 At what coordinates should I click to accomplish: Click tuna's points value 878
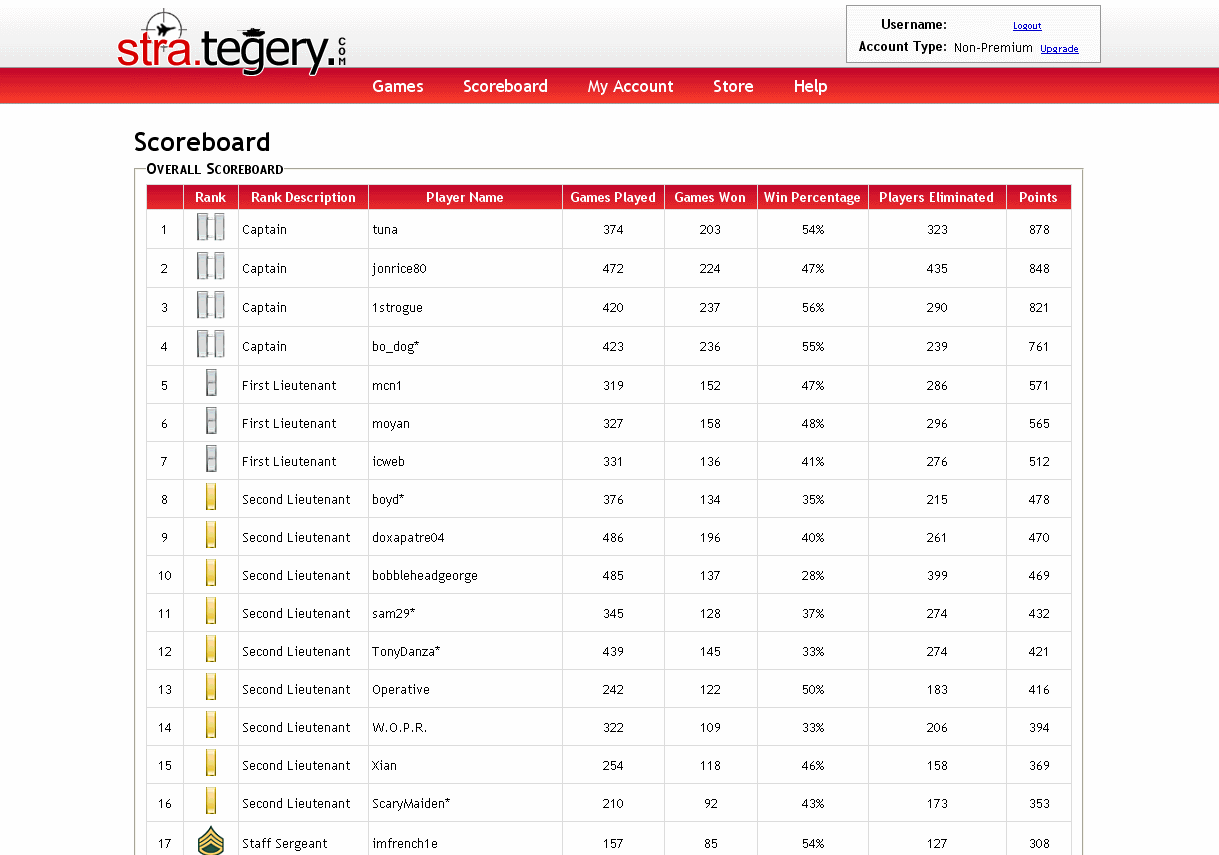point(1039,229)
